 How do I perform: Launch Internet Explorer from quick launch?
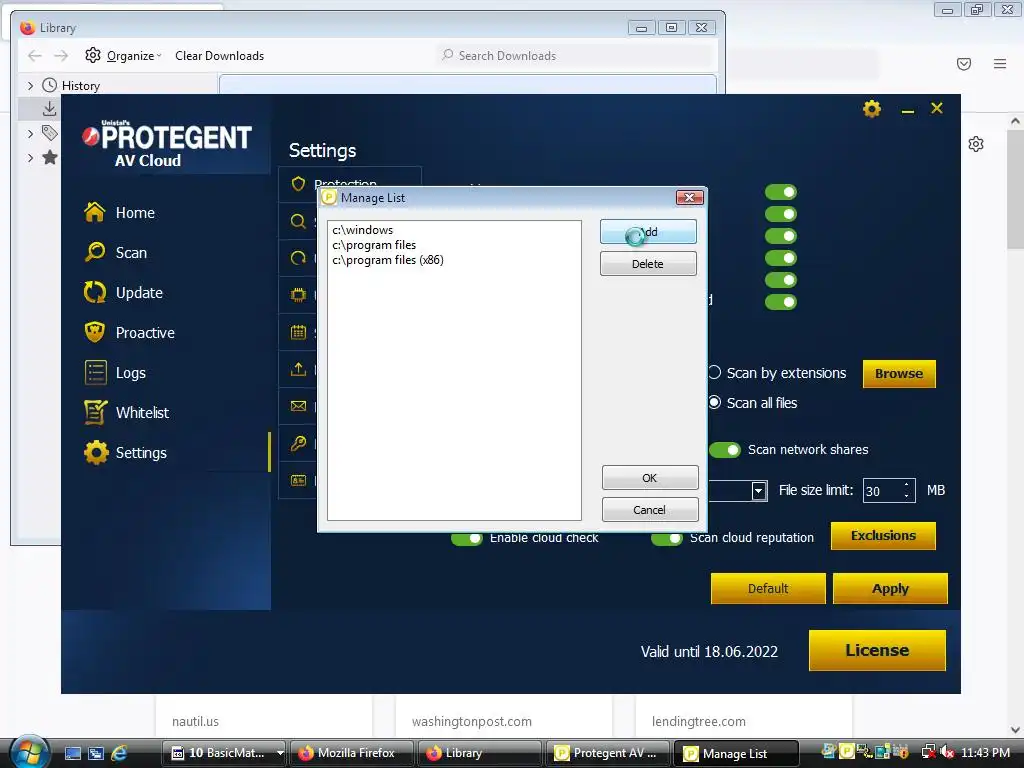120,753
